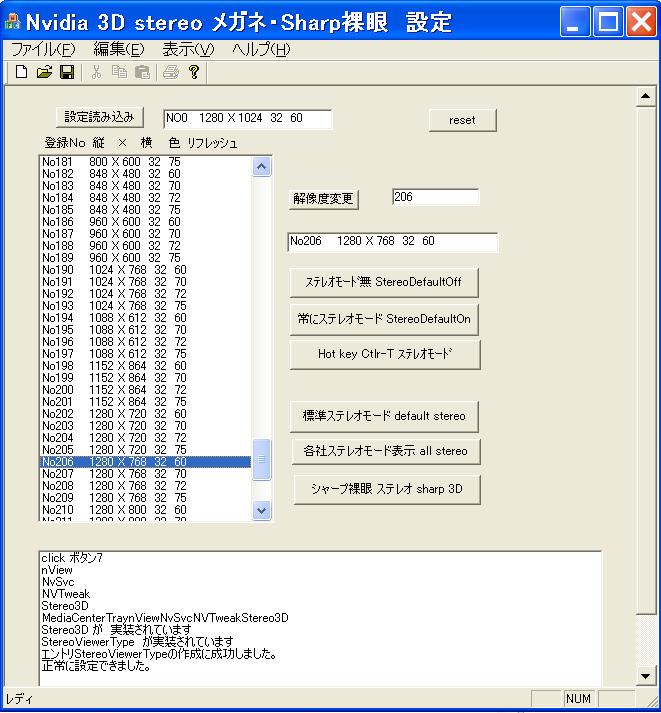Image resolution: width=661 pixels, height=713 pixels.
Task: Click the 解像度変更 button
Action: pyautogui.click(x=323, y=199)
